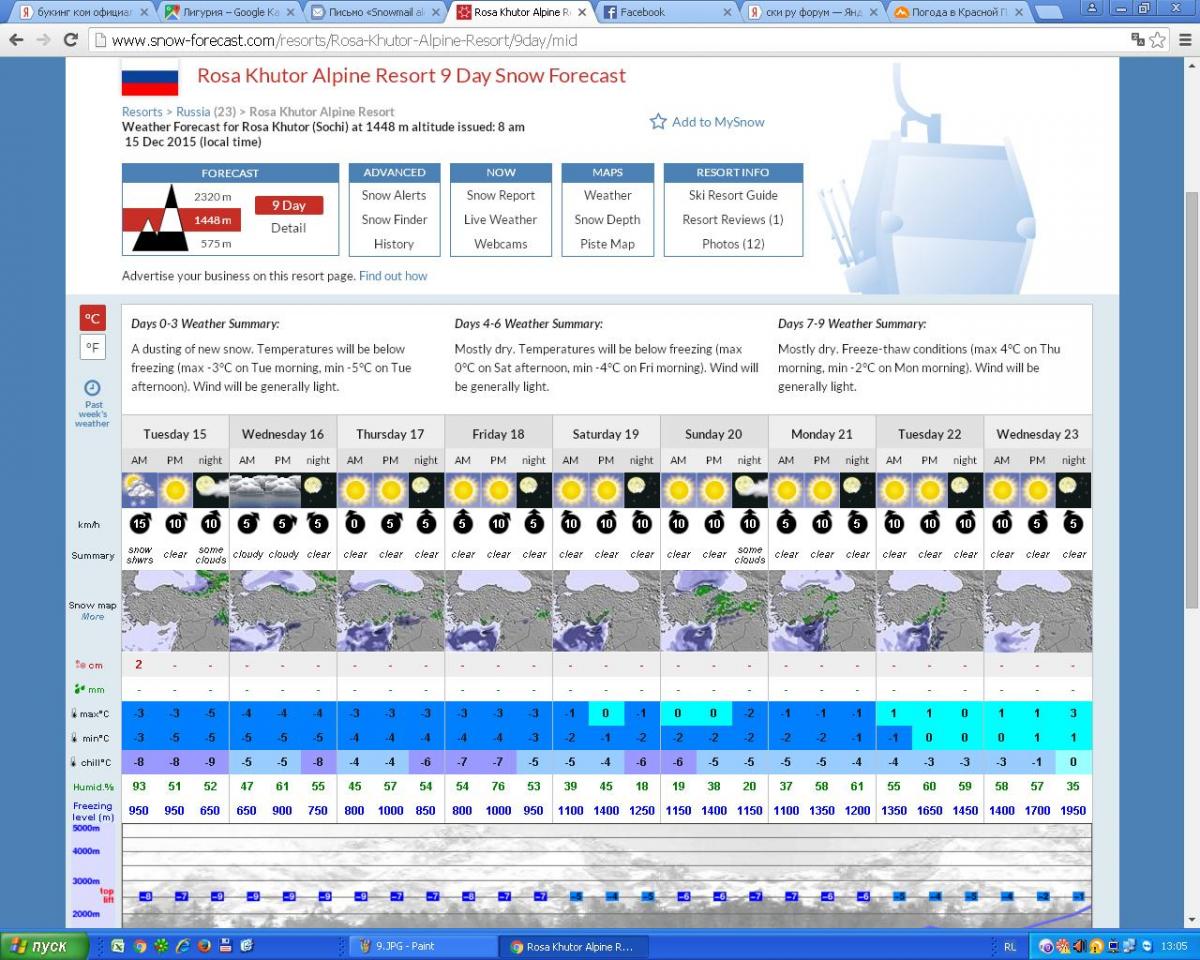Open the Ski Resort Guide
This screenshot has height=960, width=1200.
coord(733,196)
